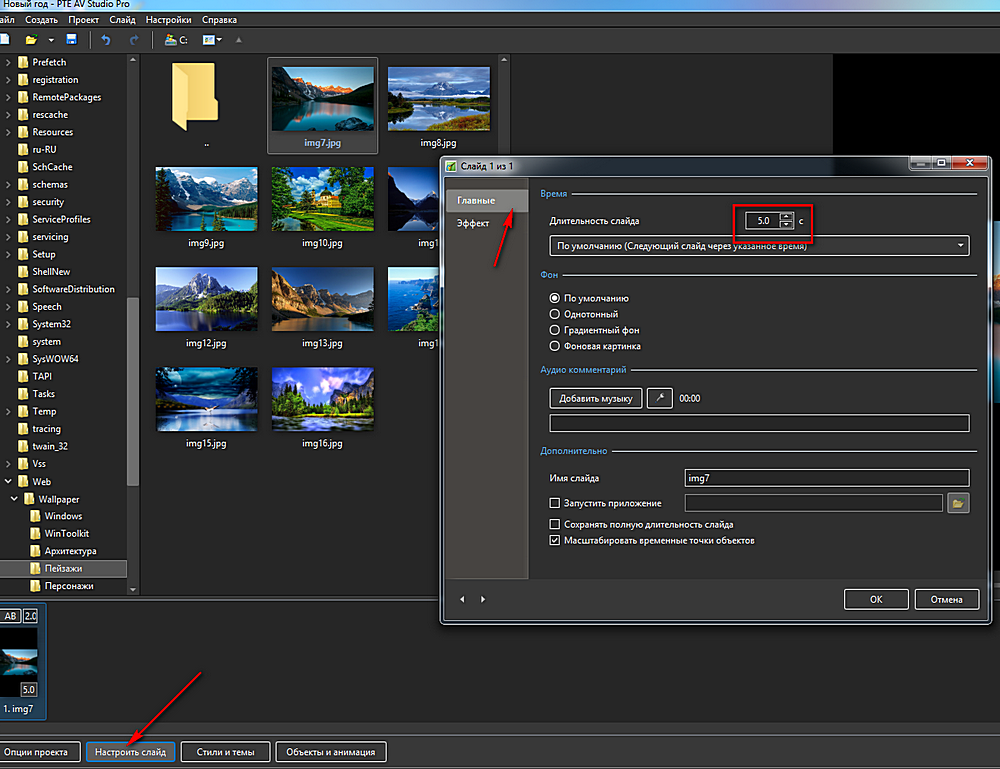1000x769 pixels.
Task: Click the Redo arrow in toolbar
Action: [134, 40]
